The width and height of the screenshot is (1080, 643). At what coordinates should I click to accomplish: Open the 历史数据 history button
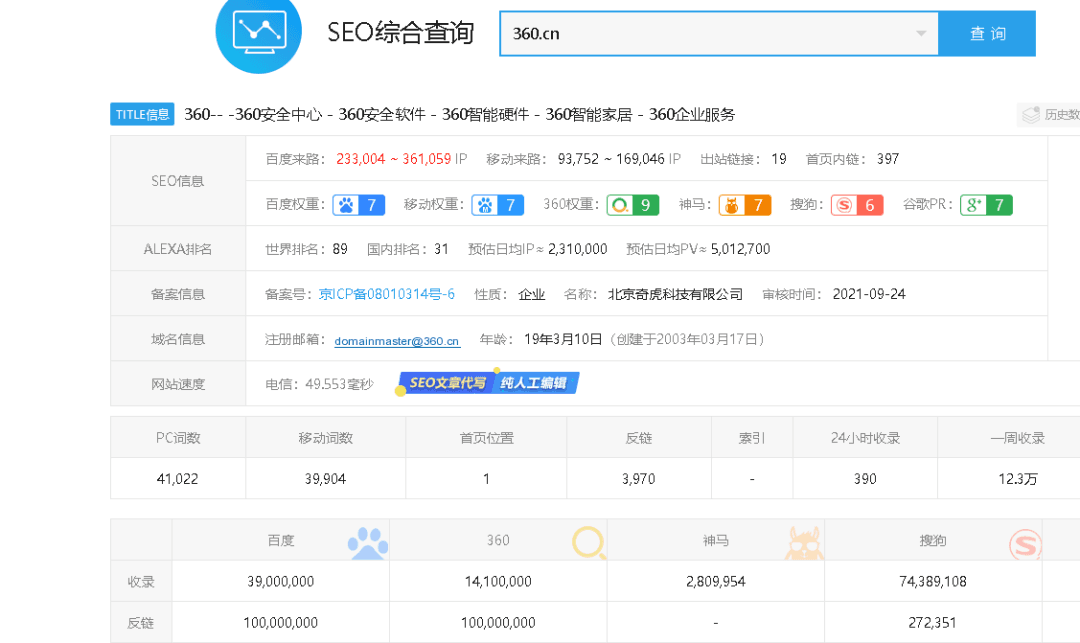(1050, 115)
